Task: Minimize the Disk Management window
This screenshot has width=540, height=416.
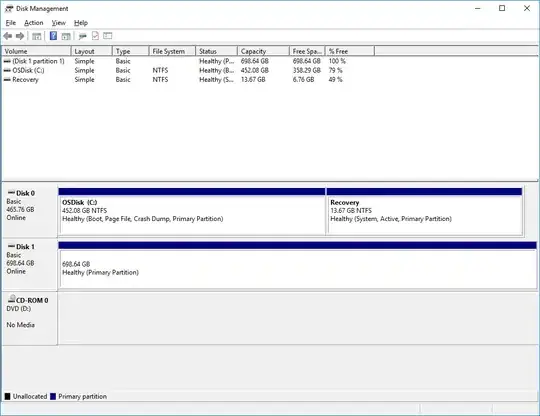Action: (478, 8)
